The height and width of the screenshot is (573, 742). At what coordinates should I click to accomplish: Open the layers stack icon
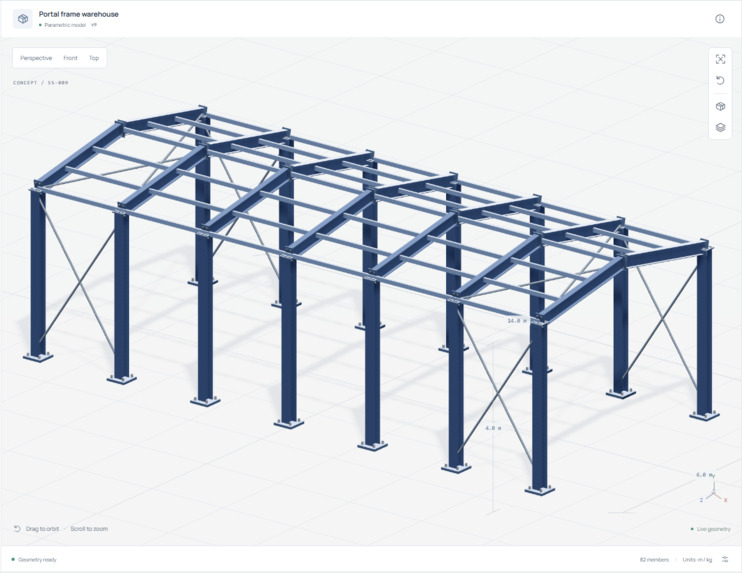[x=720, y=127]
